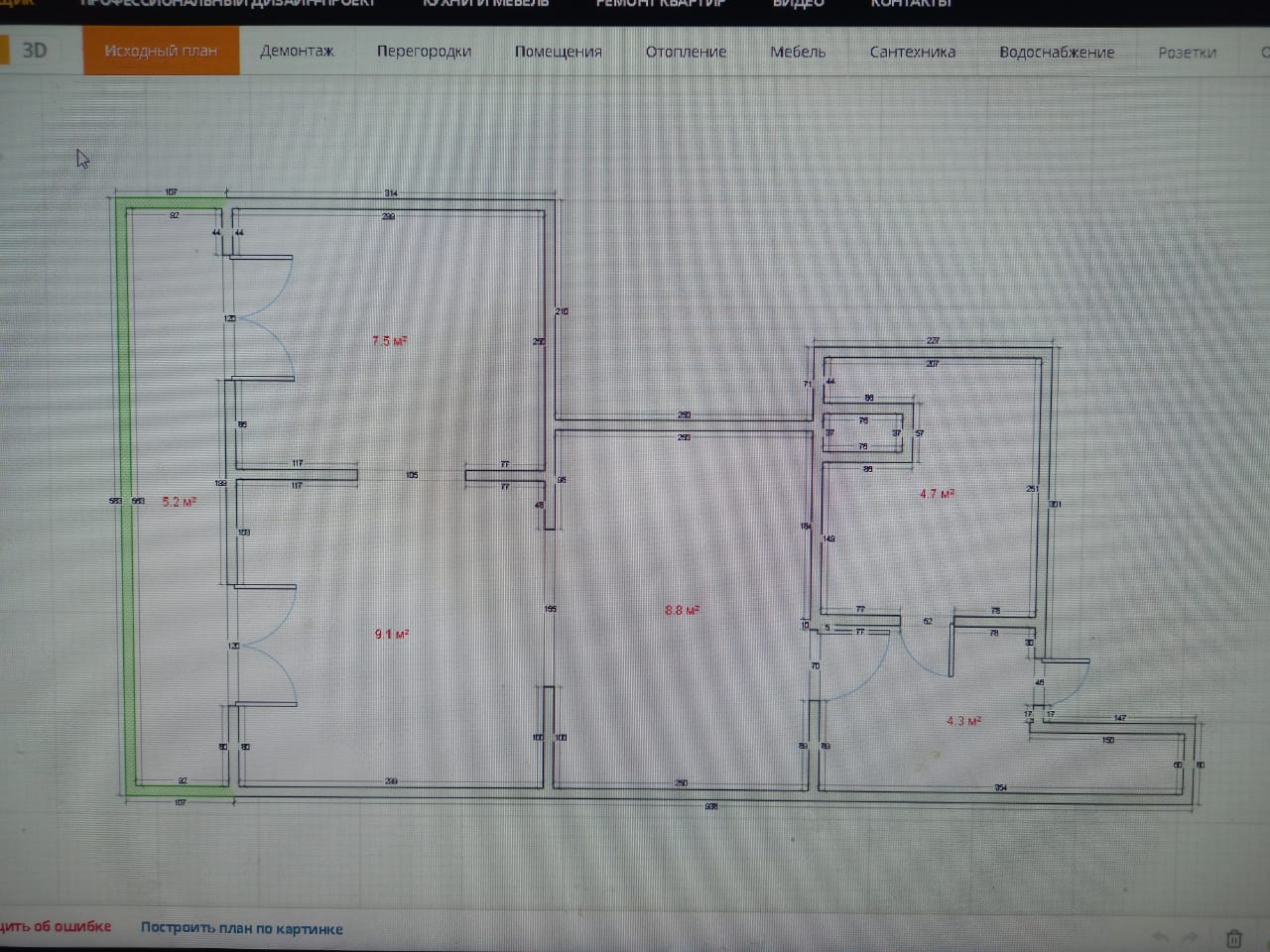Viewport: 1270px width, 952px height.
Task: Open the Мебель tab
Action: tap(798, 52)
